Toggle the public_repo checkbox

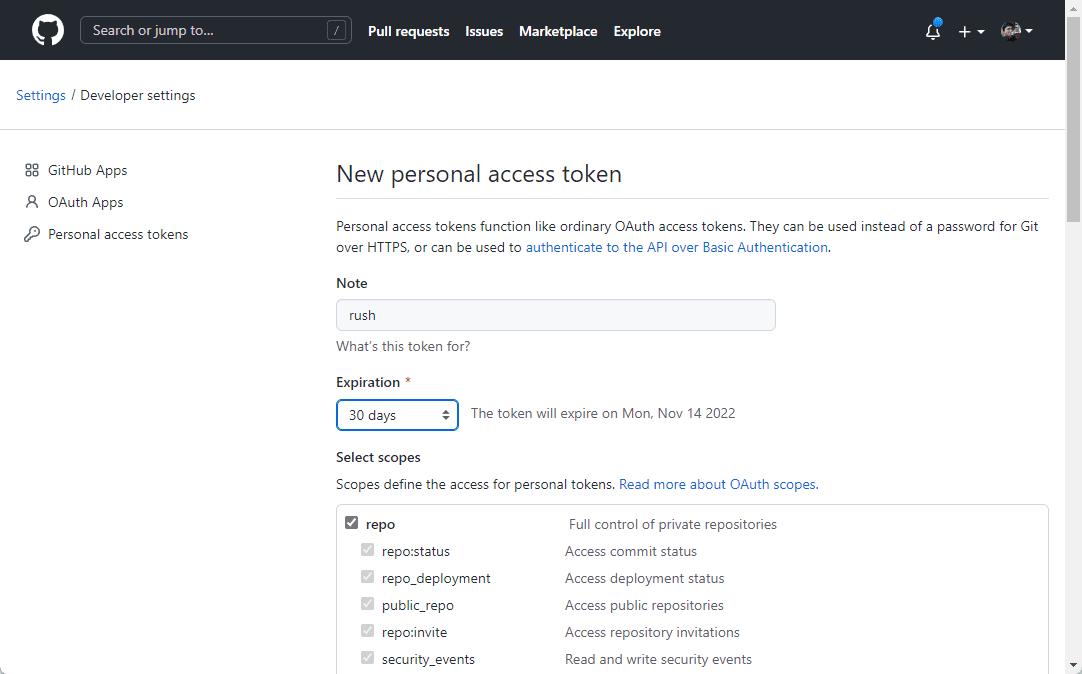(x=367, y=603)
